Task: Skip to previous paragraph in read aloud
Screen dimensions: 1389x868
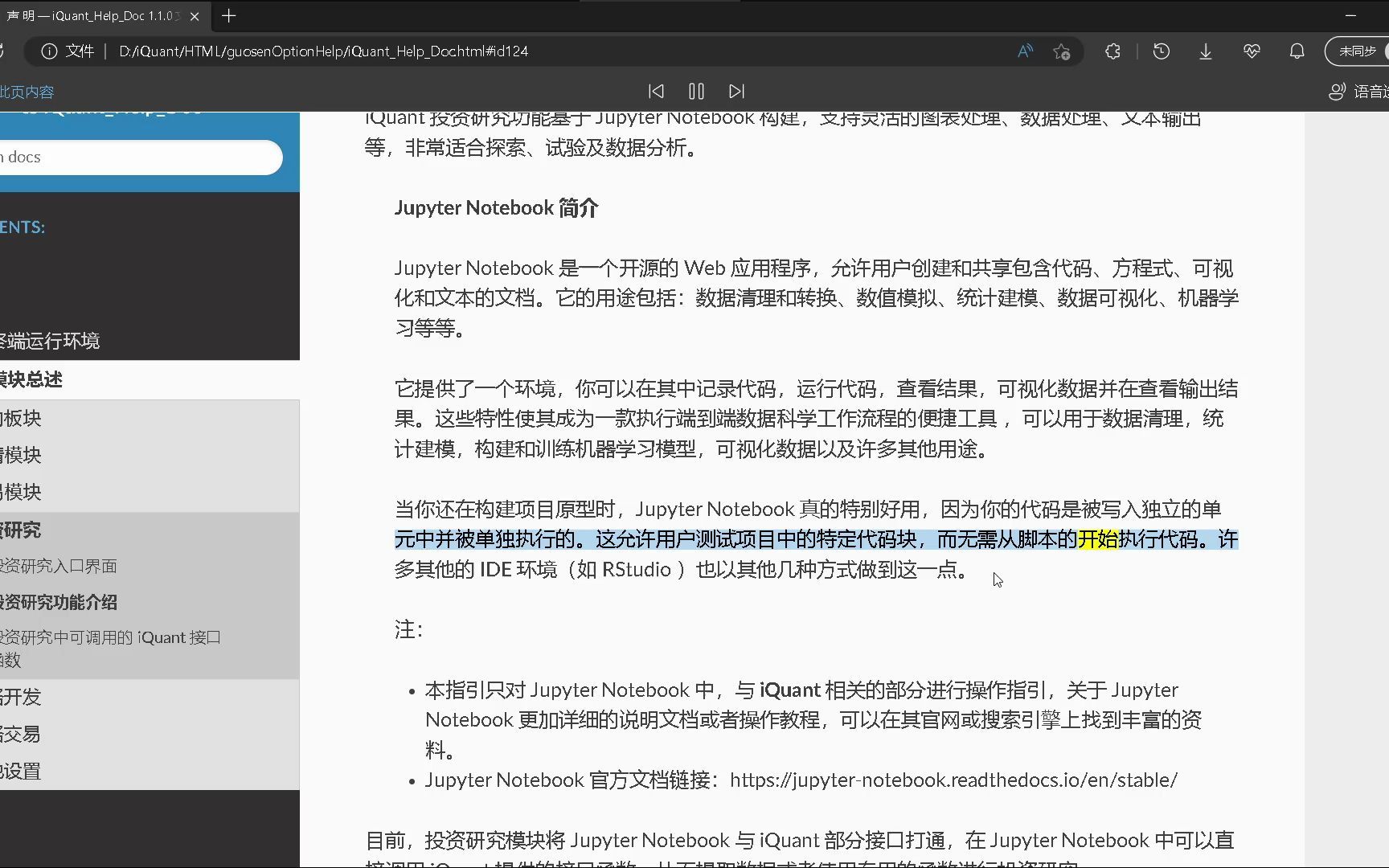Action: tap(656, 92)
